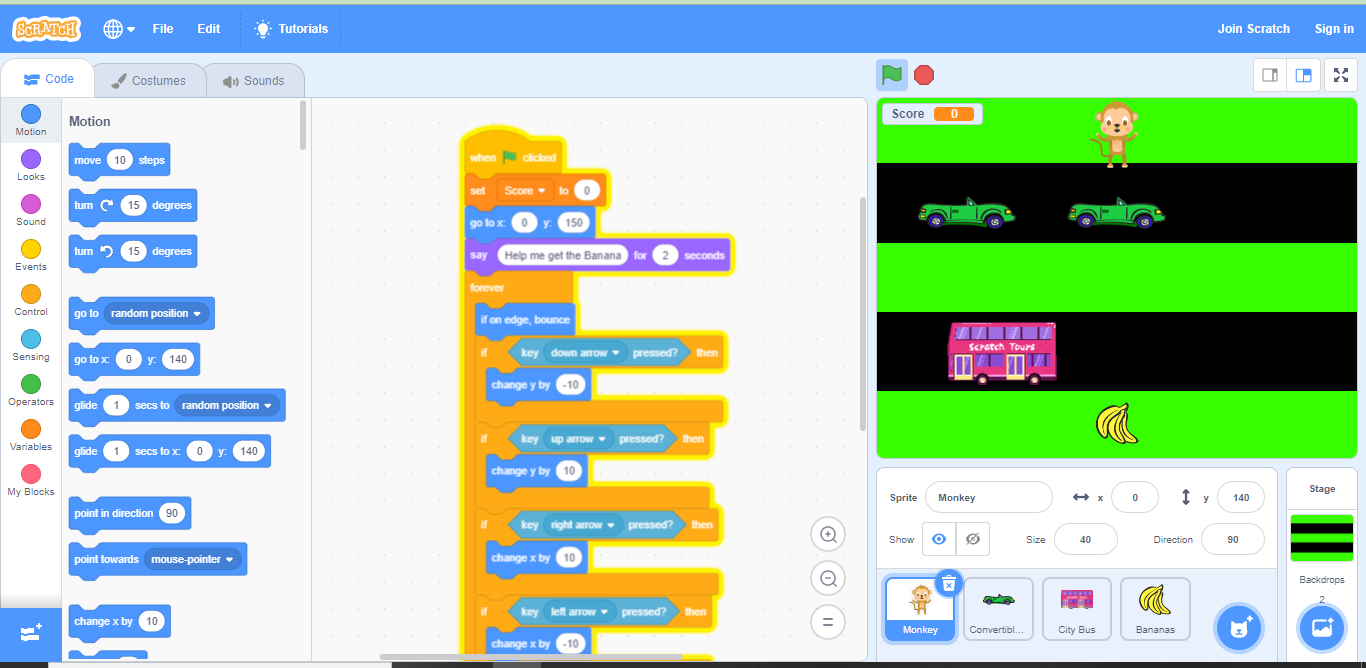
Task: Switch to the Code tab
Action: click(x=48, y=79)
